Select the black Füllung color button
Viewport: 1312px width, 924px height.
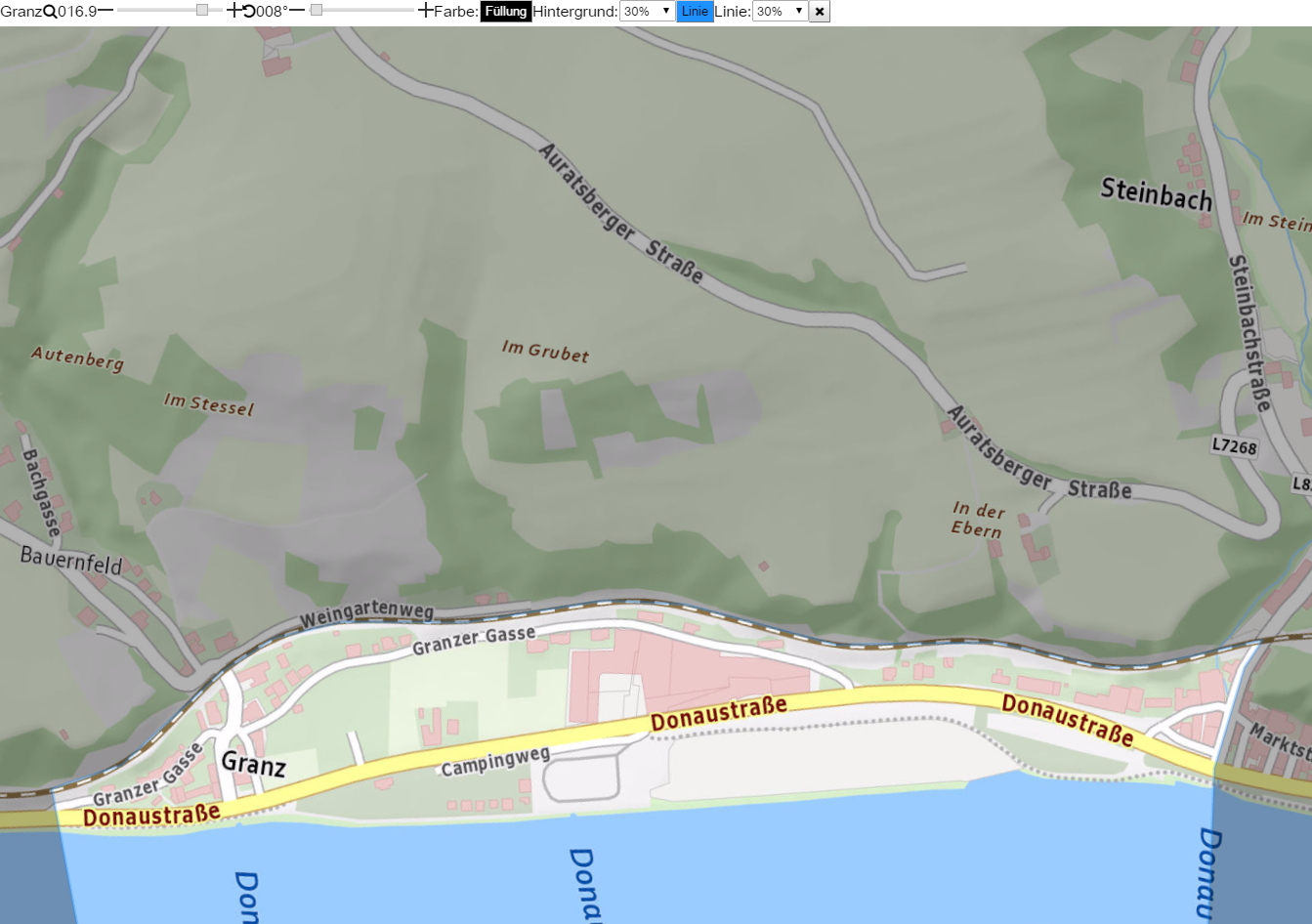pyautogui.click(x=506, y=12)
